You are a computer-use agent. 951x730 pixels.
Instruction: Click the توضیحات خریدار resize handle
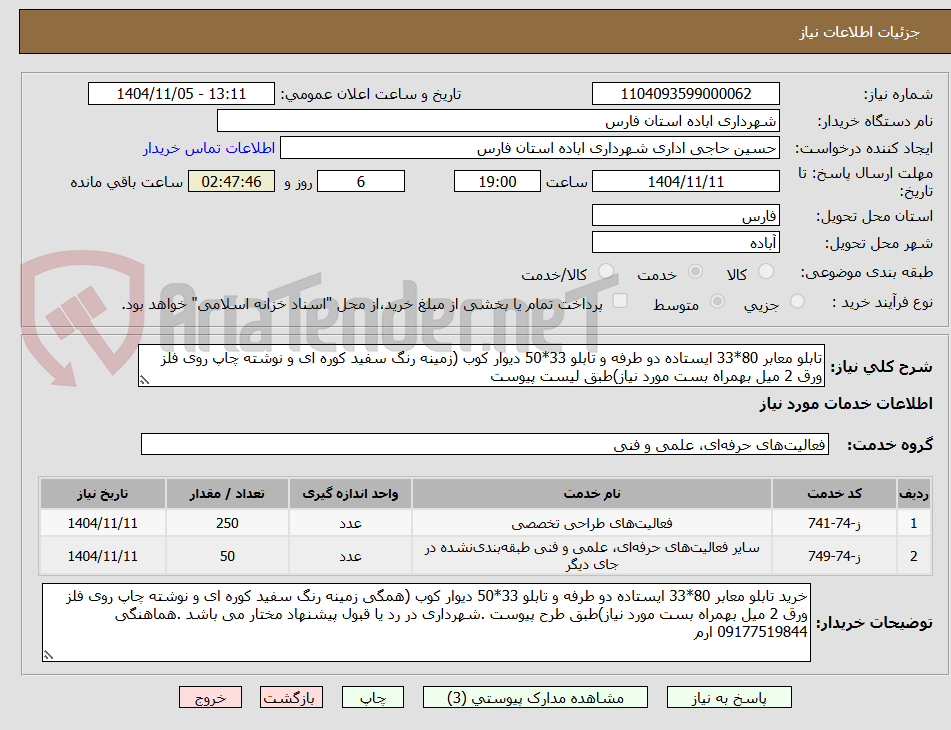[49, 655]
